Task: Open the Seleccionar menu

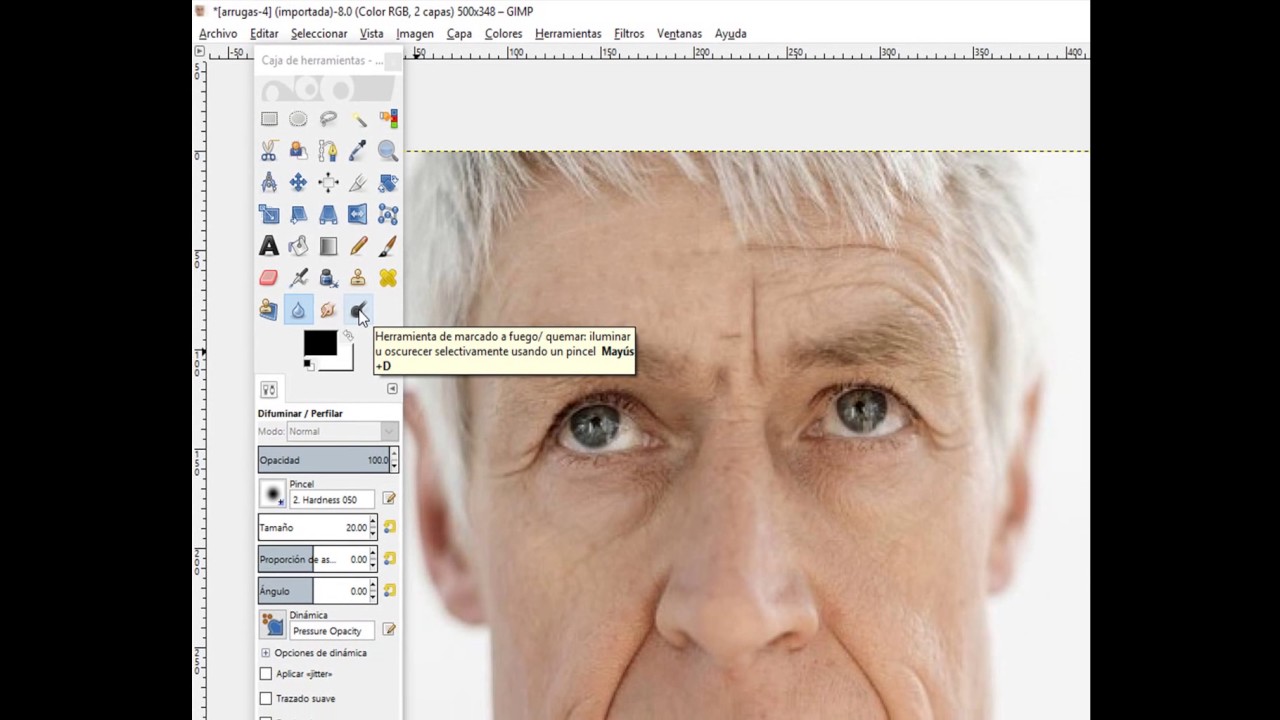Action: pos(319,33)
